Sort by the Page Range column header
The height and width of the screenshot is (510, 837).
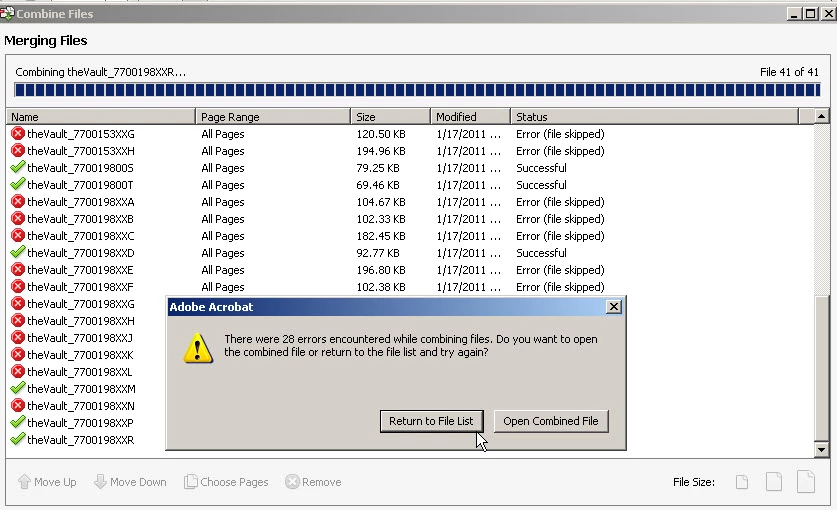click(273, 116)
